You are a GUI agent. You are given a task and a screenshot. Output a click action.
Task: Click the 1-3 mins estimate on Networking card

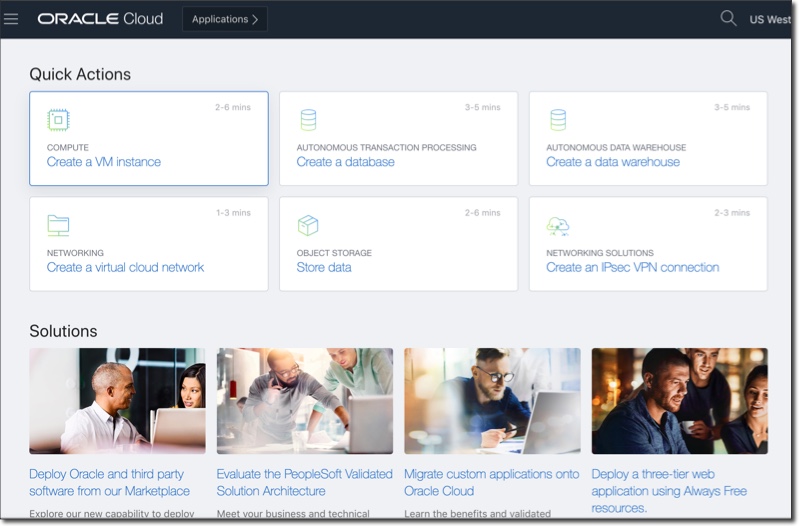(x=233, y=213)
